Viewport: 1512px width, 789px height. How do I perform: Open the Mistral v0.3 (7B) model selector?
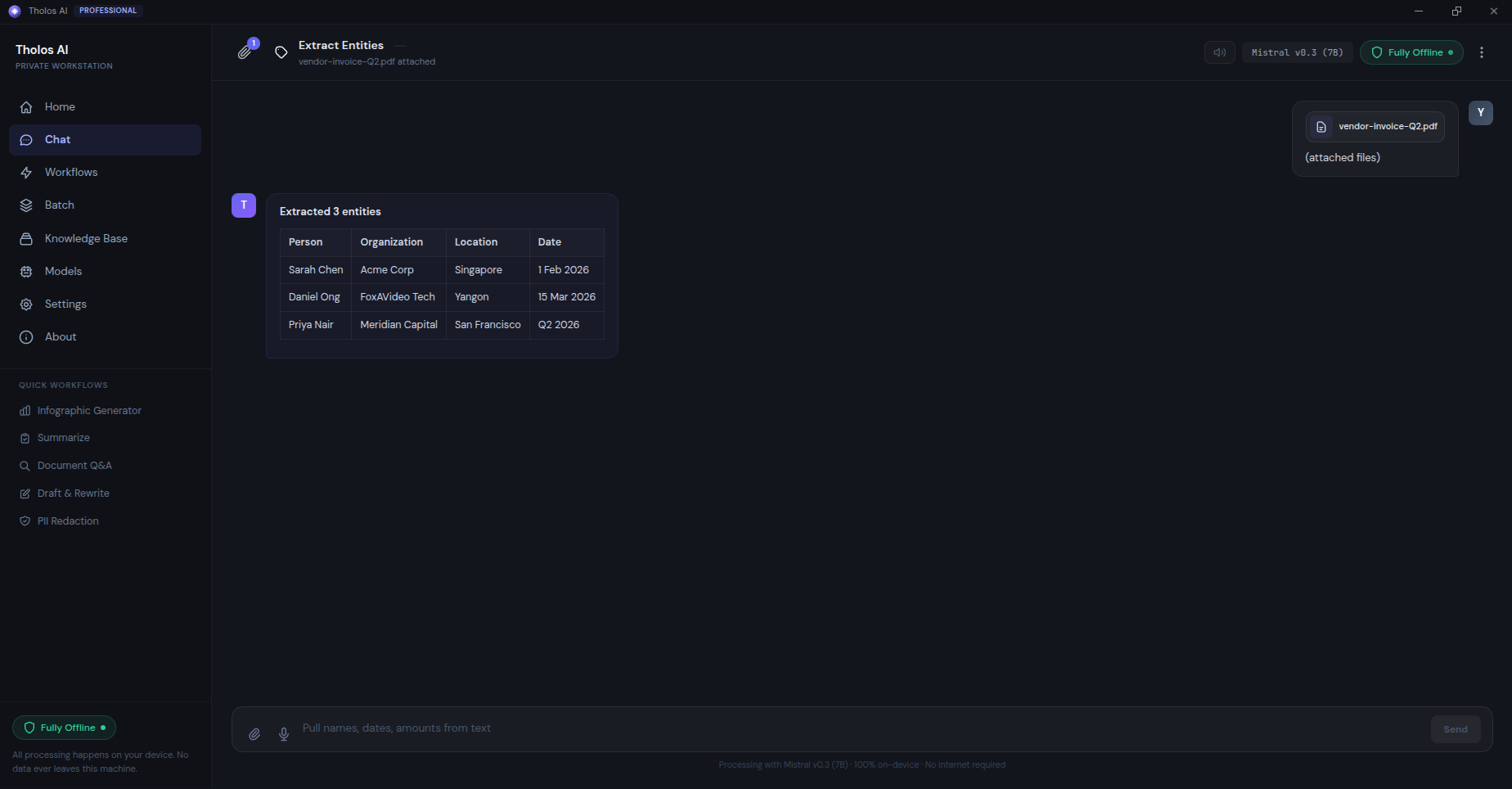point(1298,52)
